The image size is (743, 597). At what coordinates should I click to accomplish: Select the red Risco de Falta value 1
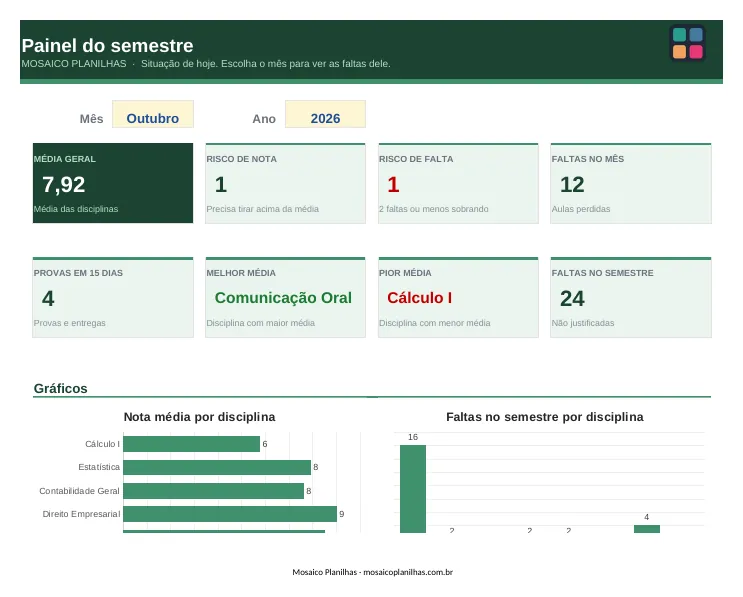393,184
